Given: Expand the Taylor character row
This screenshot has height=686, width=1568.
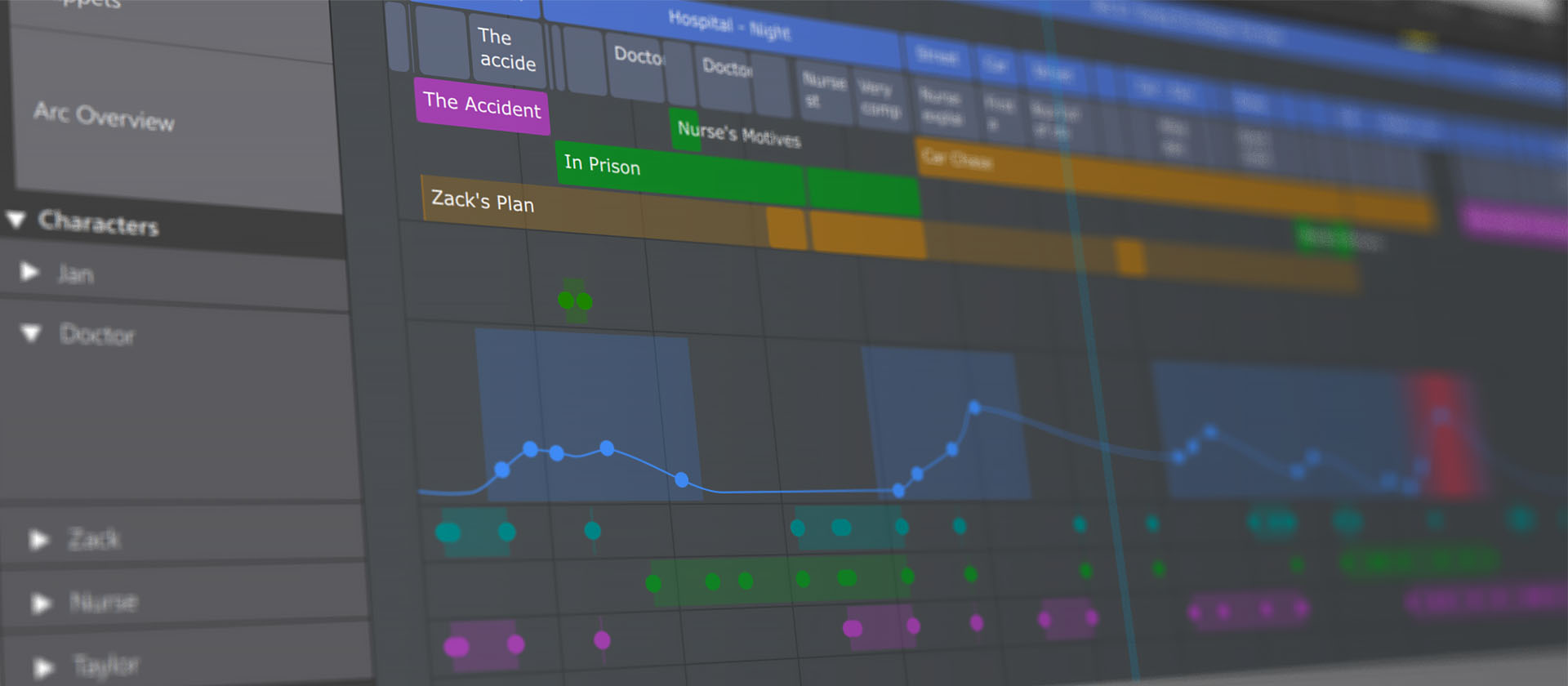Looking at the screenshot, I should pyautogui.click(x=43, y=666).
